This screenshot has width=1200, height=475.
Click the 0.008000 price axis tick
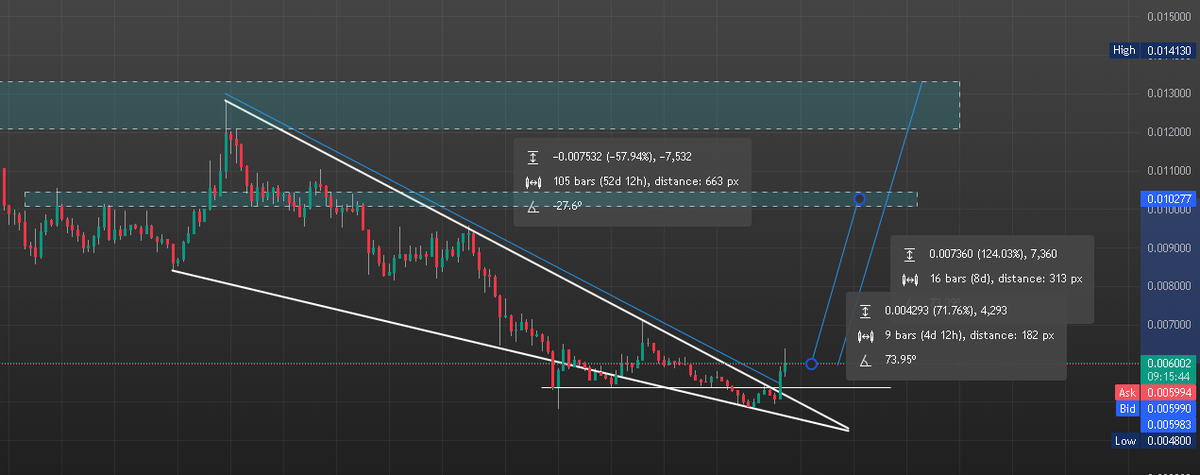click(1169, 287)
